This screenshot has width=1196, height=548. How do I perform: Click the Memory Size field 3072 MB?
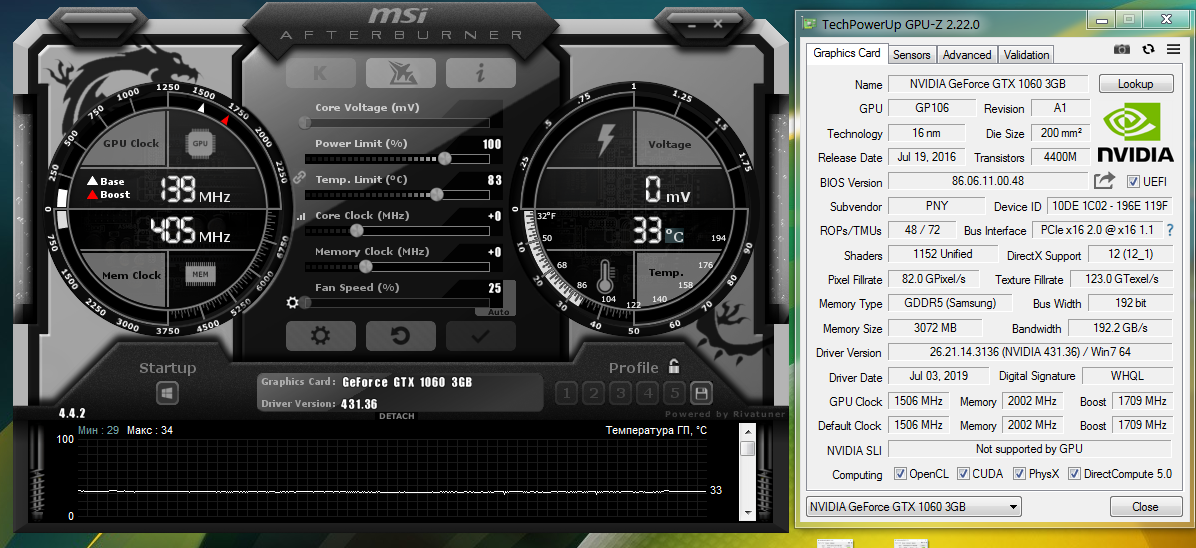click(934, 328)
